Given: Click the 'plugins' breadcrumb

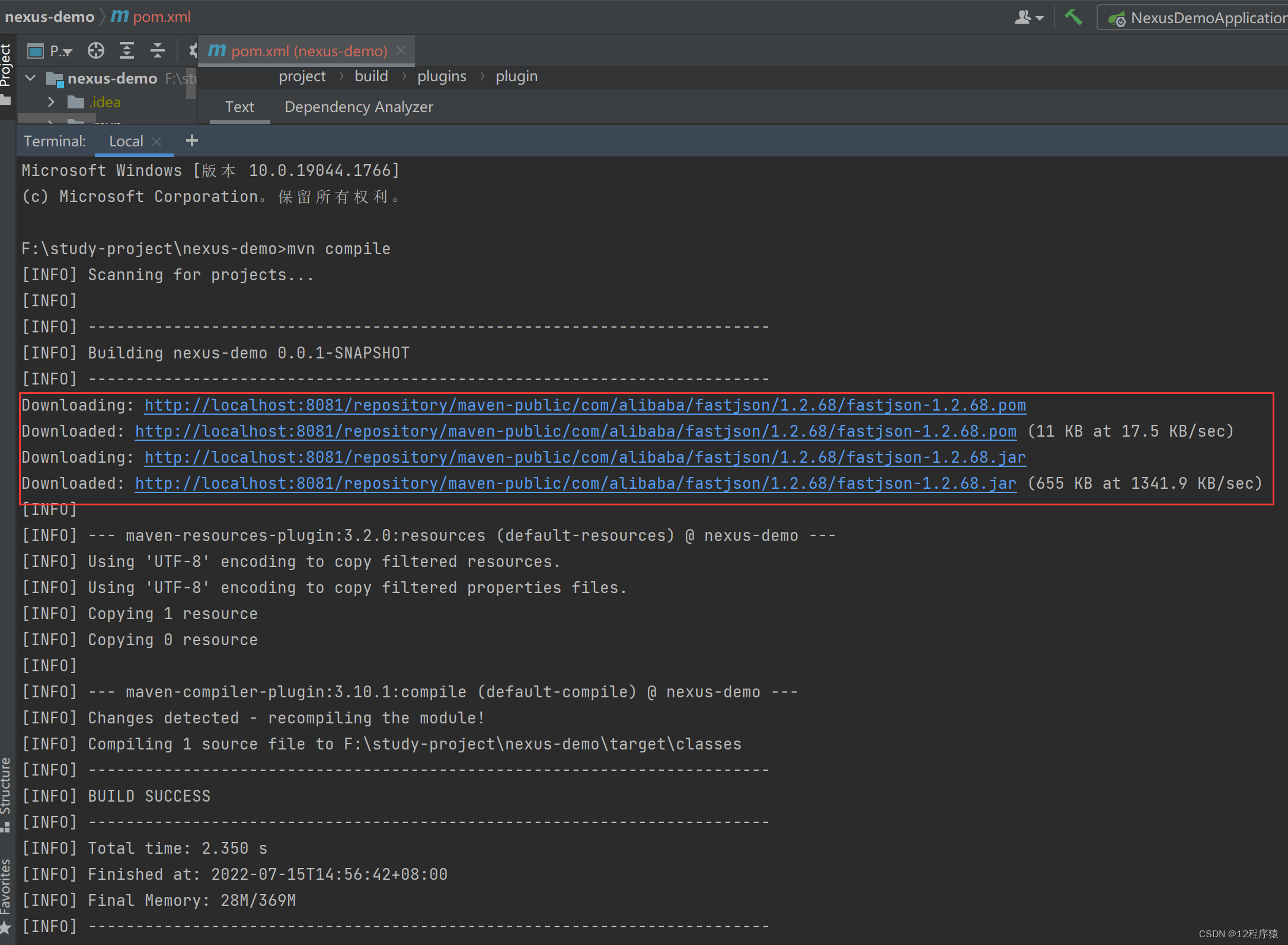Looking at the screenshot, I should (442, 76).
